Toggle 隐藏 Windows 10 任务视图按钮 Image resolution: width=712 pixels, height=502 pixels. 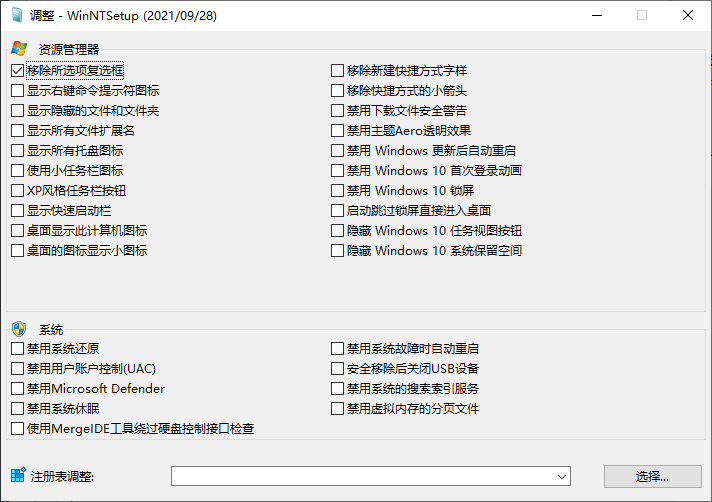coord(337,231)
